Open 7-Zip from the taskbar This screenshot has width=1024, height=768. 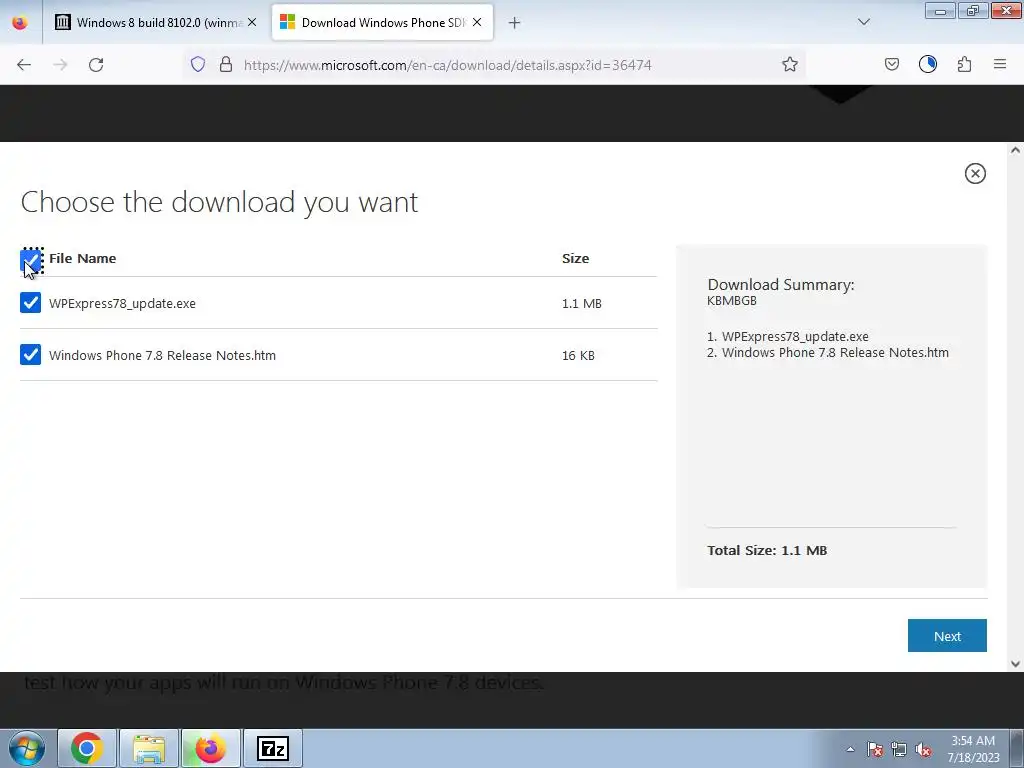pos(273,748)
